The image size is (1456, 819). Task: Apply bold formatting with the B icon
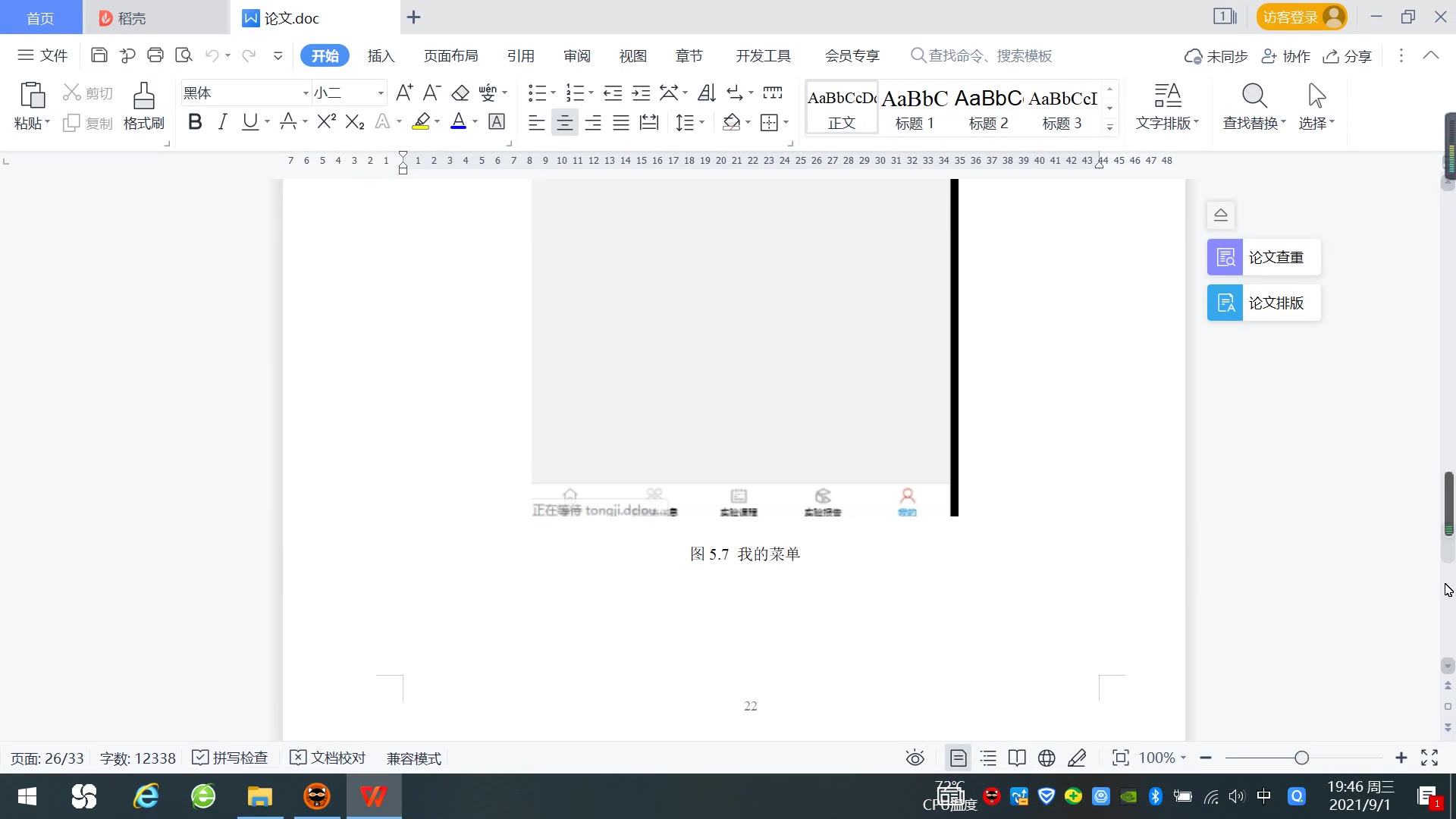click(x=195, y=122)
